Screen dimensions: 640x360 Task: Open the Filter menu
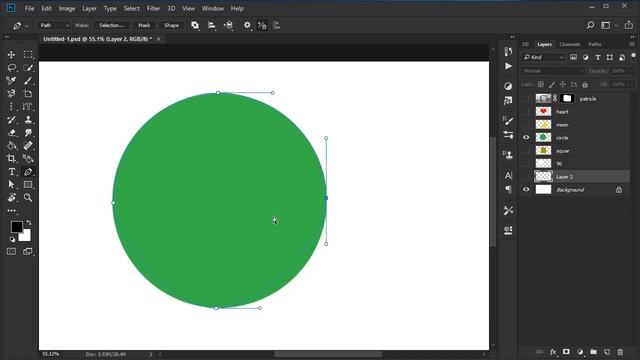coord(153,8)
